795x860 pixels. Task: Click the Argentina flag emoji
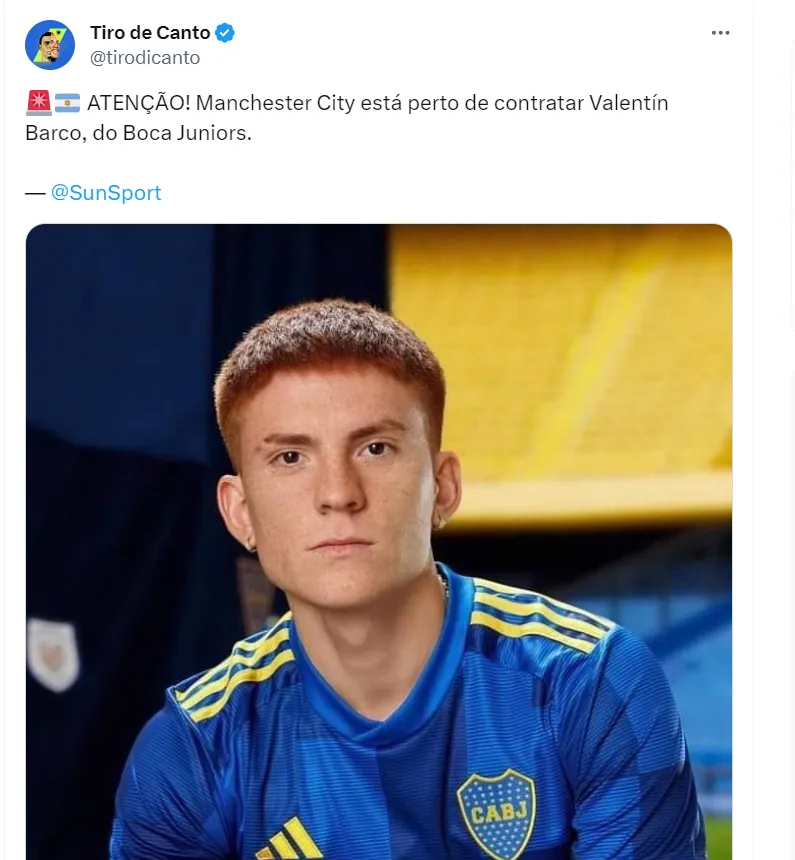(68, 103)
